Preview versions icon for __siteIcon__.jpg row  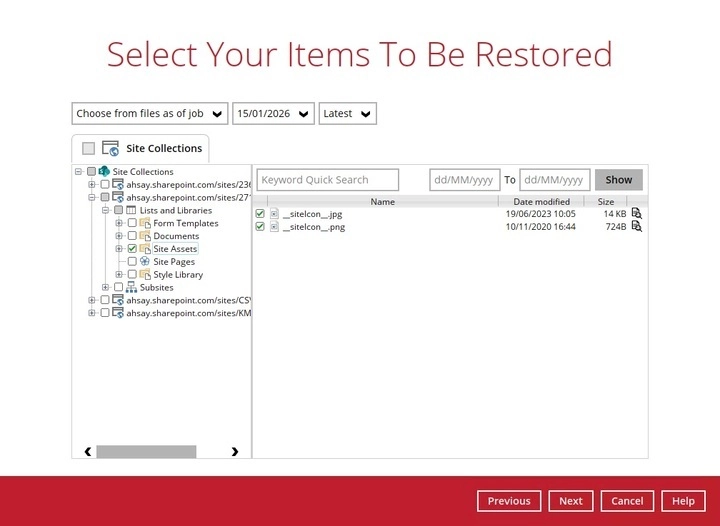tap(636, 214)
